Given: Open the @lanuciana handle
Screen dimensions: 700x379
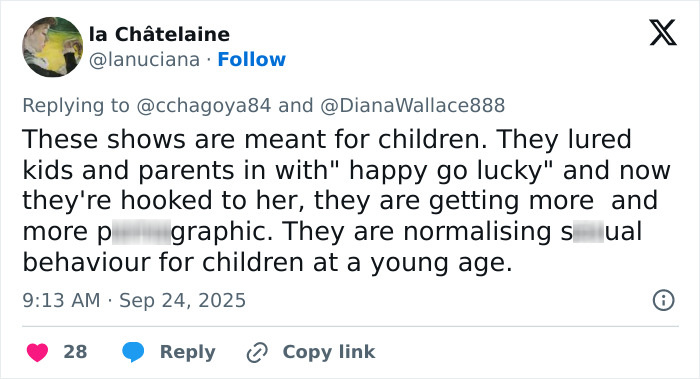Looking at the screenshot, I should tap(144, 59).
